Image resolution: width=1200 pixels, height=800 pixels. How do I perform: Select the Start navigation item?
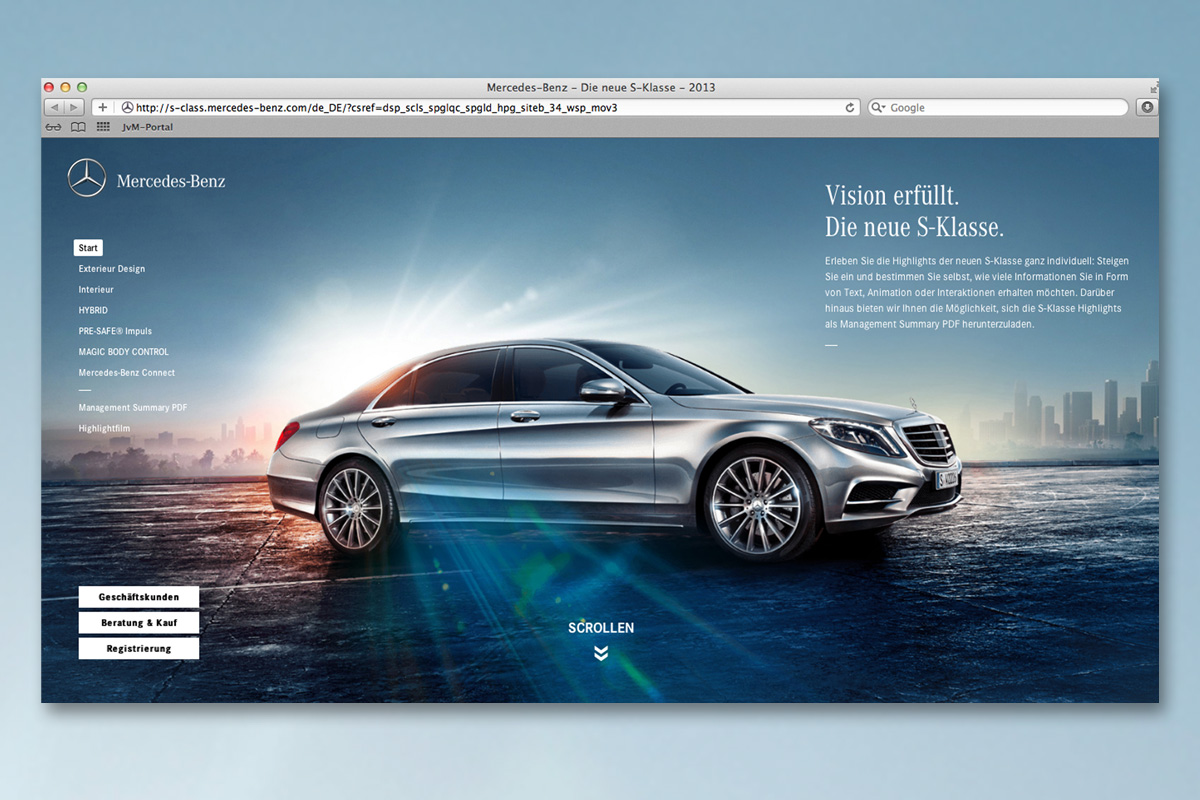pyautogui.click(x=88, y=248)
